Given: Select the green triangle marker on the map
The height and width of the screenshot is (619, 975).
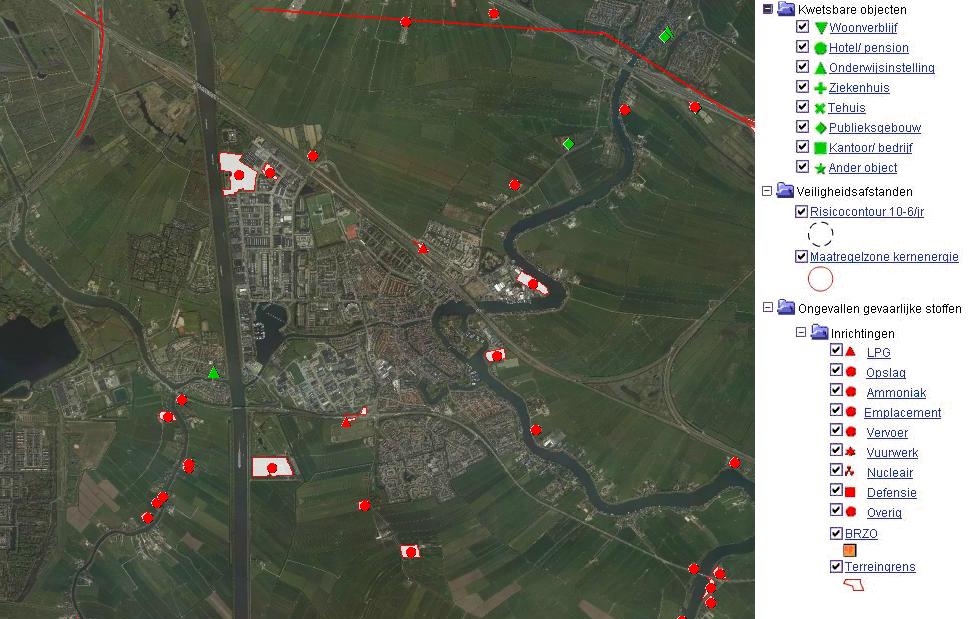Looking at the screenshot, I should [213, 373].
